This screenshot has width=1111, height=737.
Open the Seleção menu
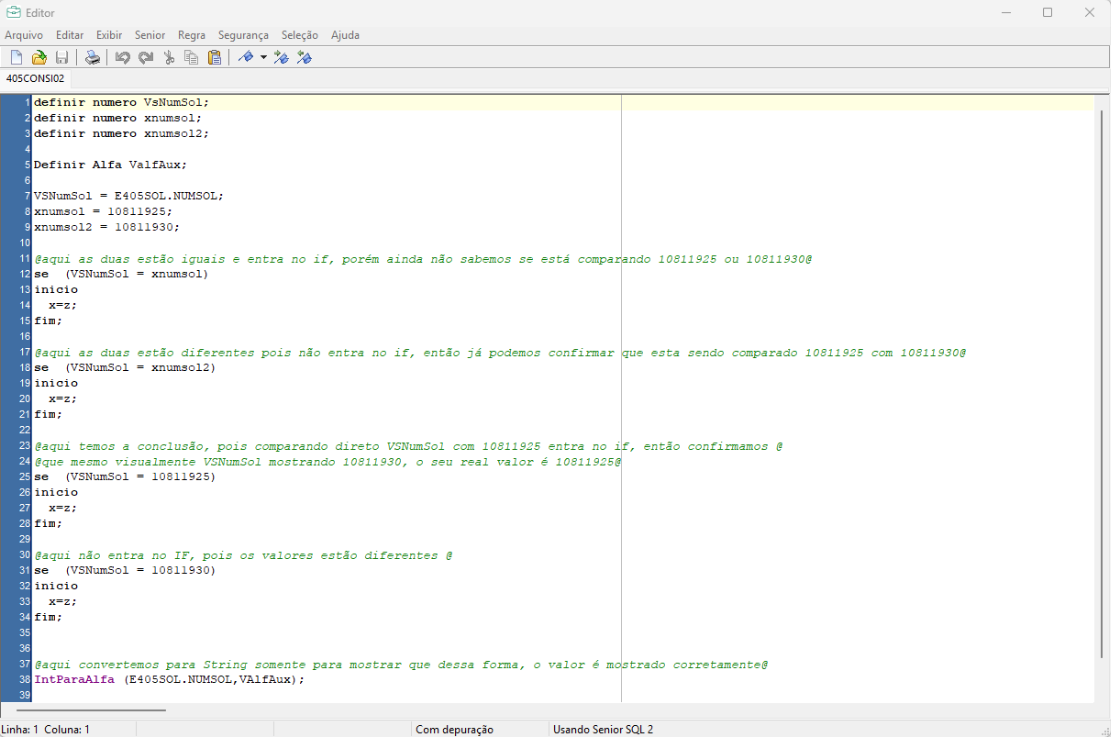[300, 35]
